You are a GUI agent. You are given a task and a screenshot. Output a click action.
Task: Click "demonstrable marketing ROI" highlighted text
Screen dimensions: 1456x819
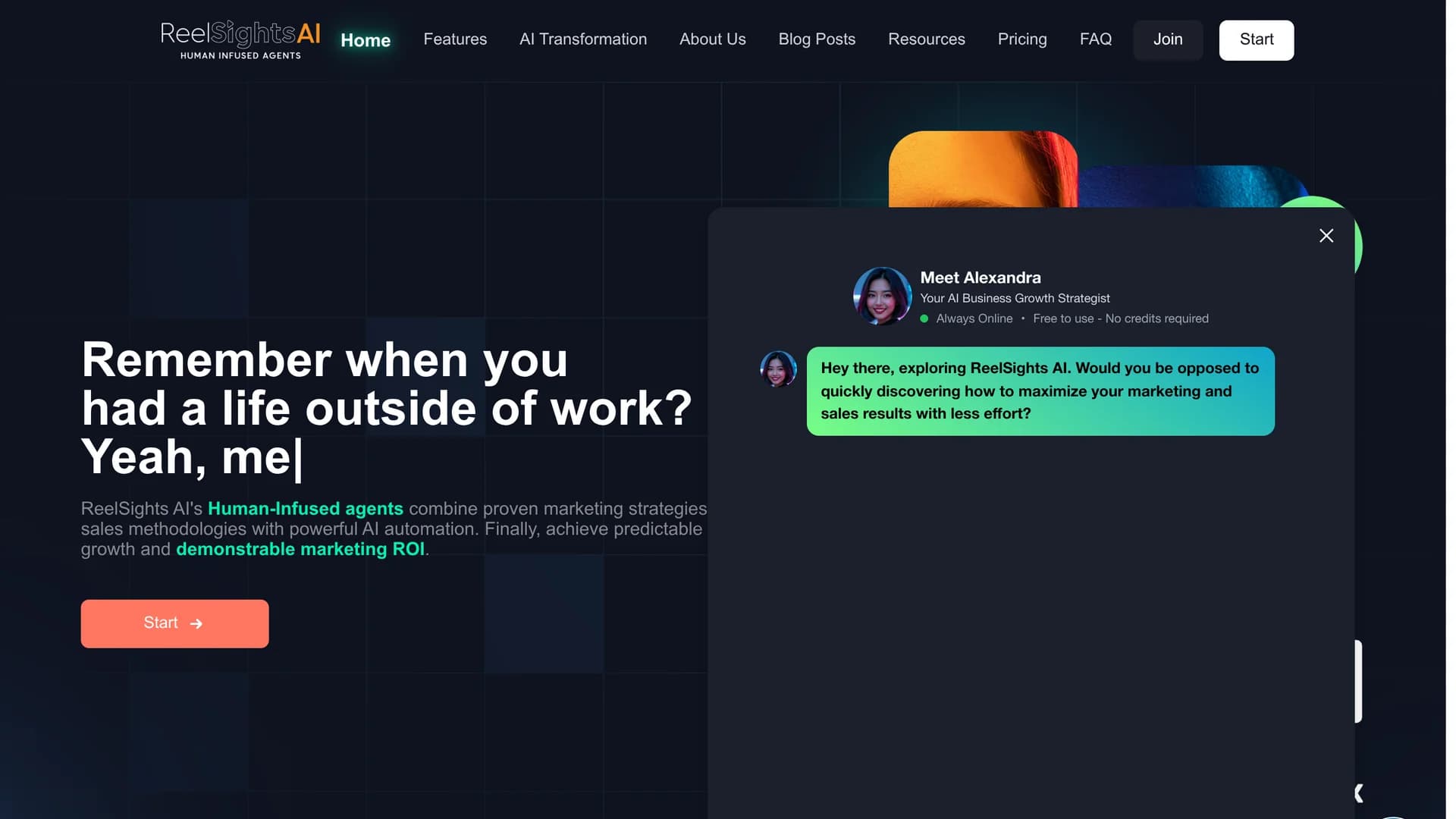point(300,549)
